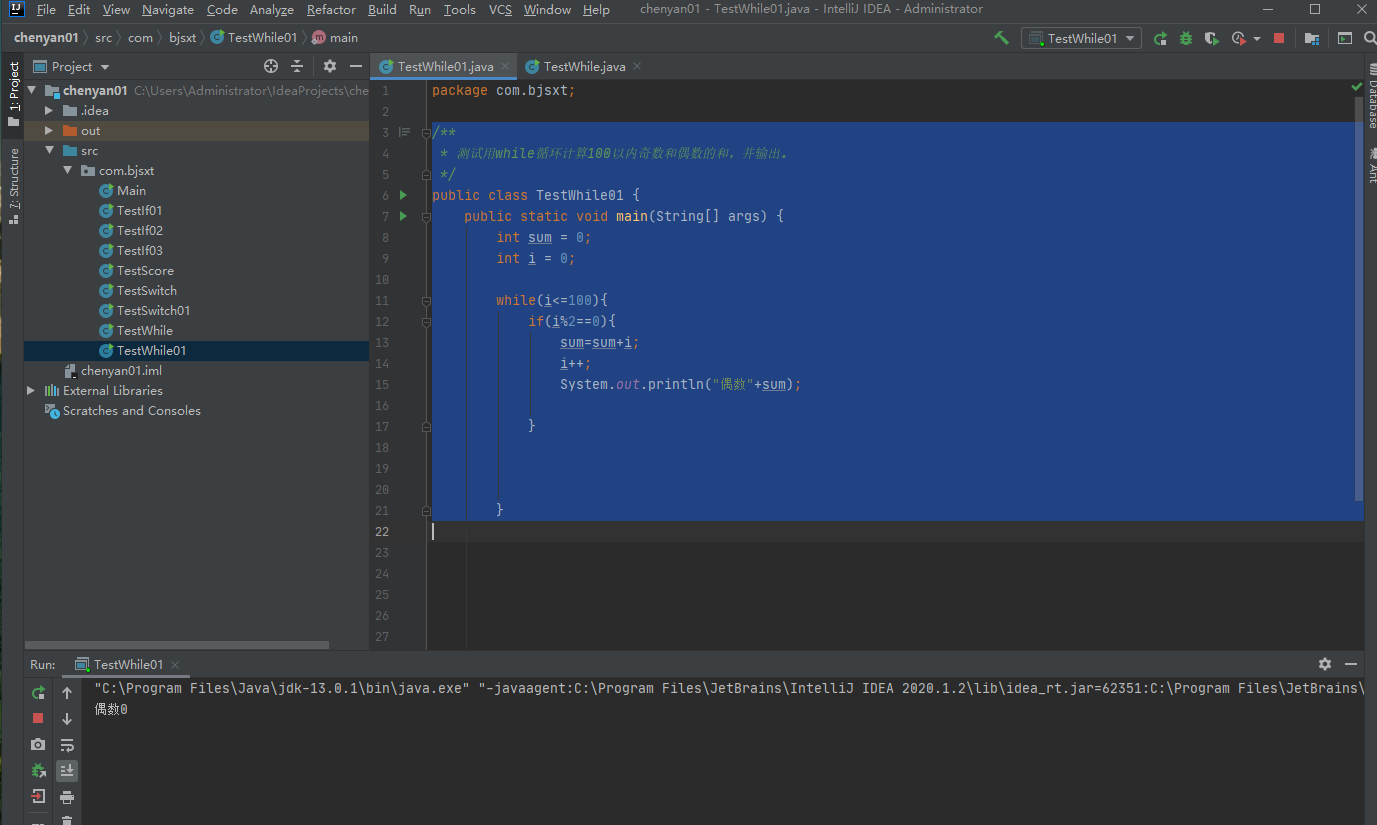Open Project panel settings gear
Image resolution: width=1377 pixels, height=825 pixels.
pyautogui.click(x=330, y=66)
